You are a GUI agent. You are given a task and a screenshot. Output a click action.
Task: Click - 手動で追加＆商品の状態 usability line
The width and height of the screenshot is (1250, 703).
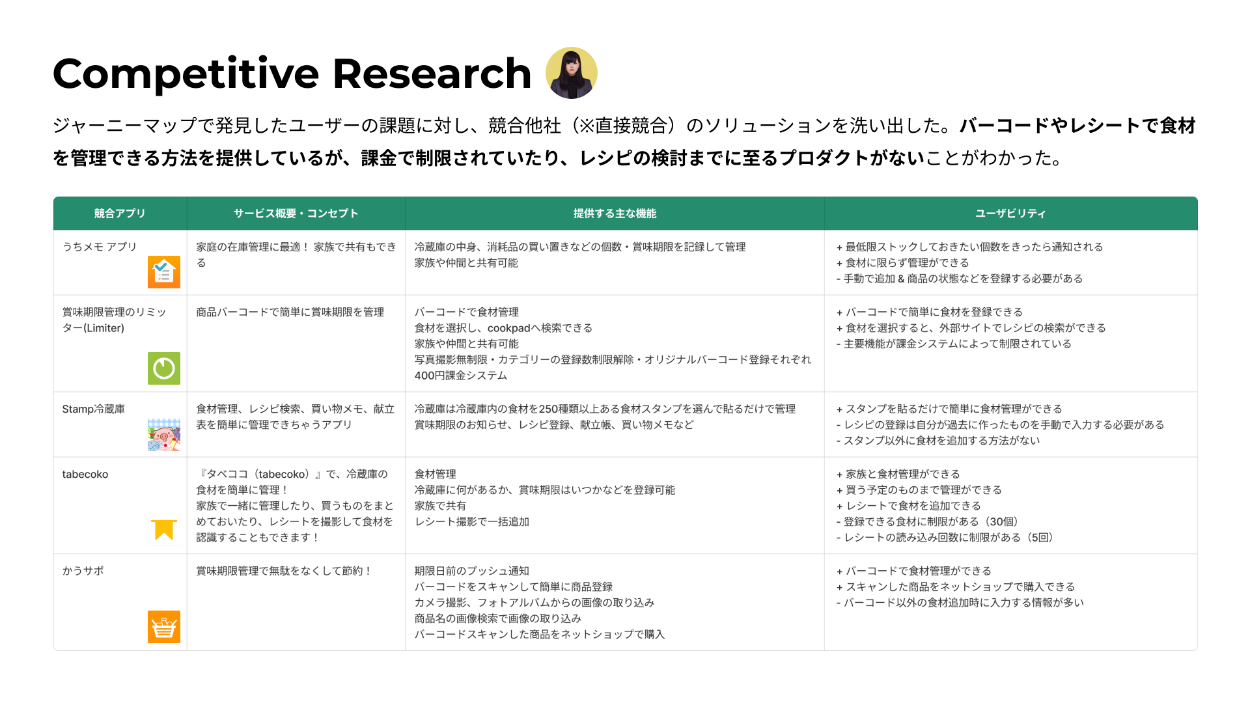pos(959,279)
